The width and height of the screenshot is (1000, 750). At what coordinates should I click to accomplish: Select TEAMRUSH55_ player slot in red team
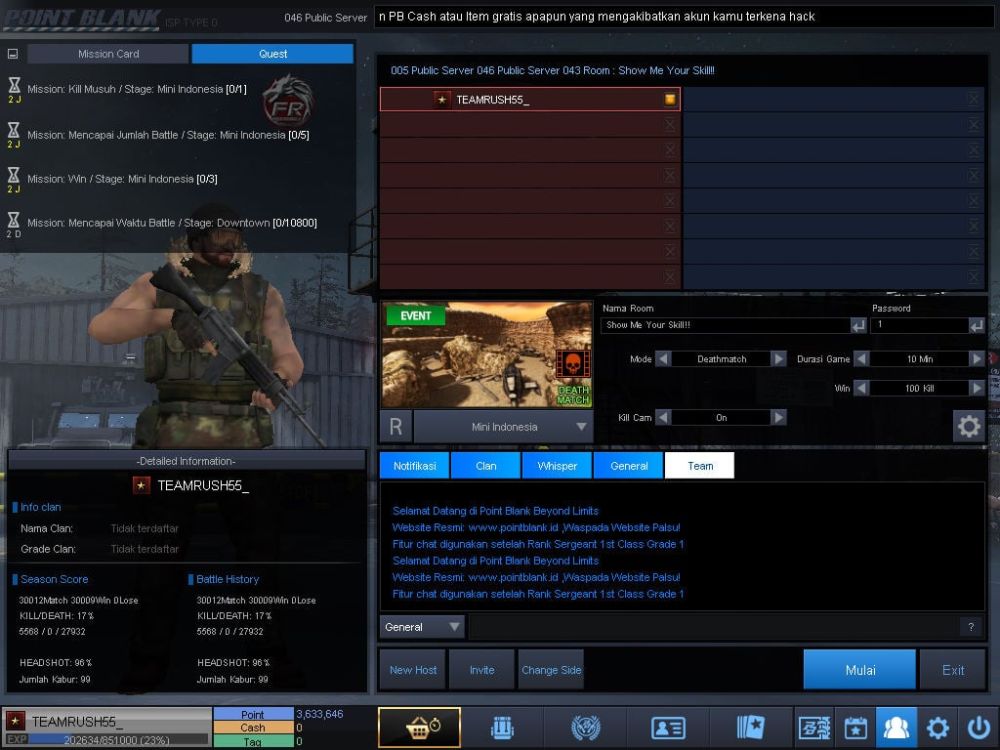[x=530, y=99]
